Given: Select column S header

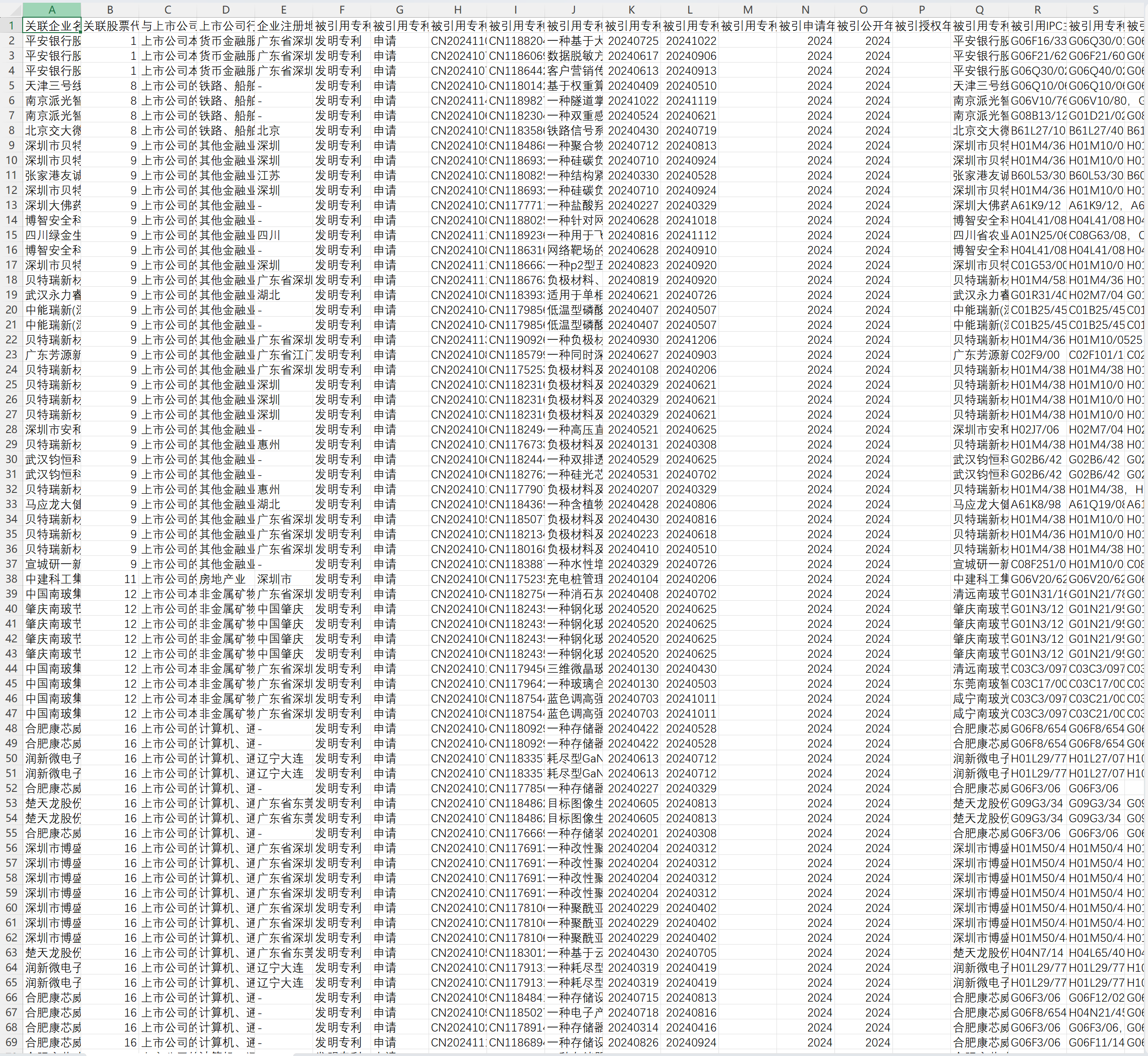Looking at the screenshot, I should [1095, 10].
